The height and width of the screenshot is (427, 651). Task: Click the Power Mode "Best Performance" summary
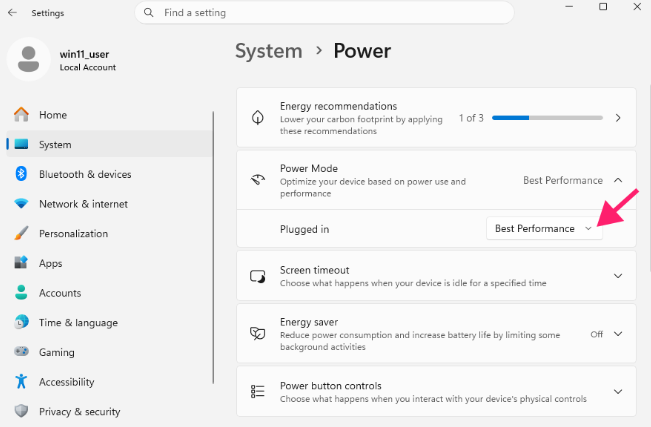(563, 180)
